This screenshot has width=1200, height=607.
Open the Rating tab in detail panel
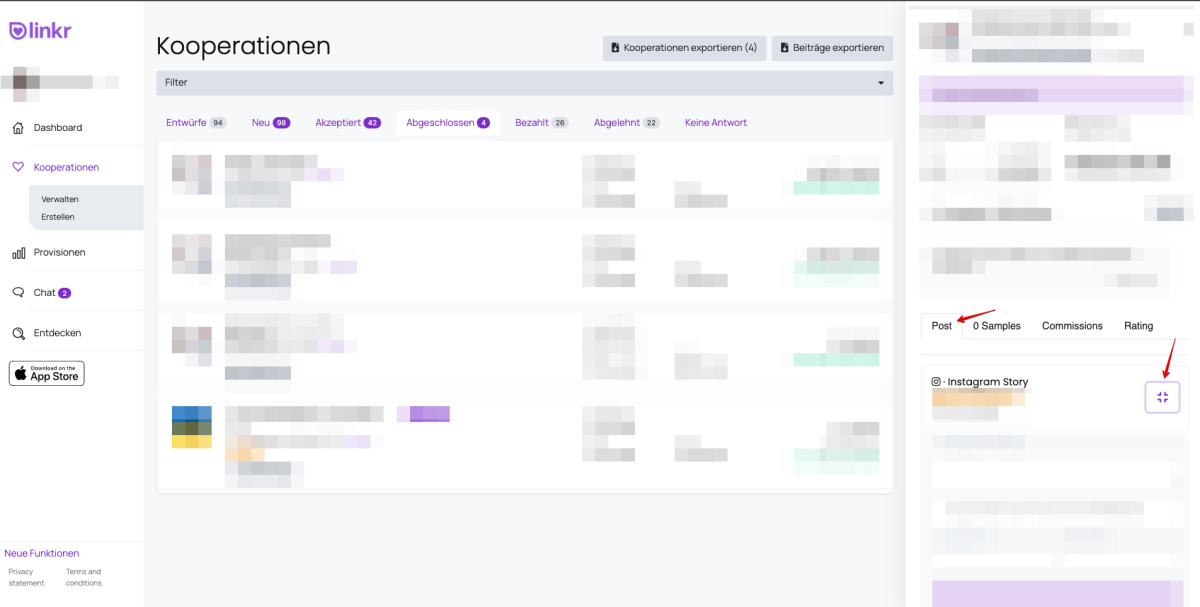tap(1138, 326)
